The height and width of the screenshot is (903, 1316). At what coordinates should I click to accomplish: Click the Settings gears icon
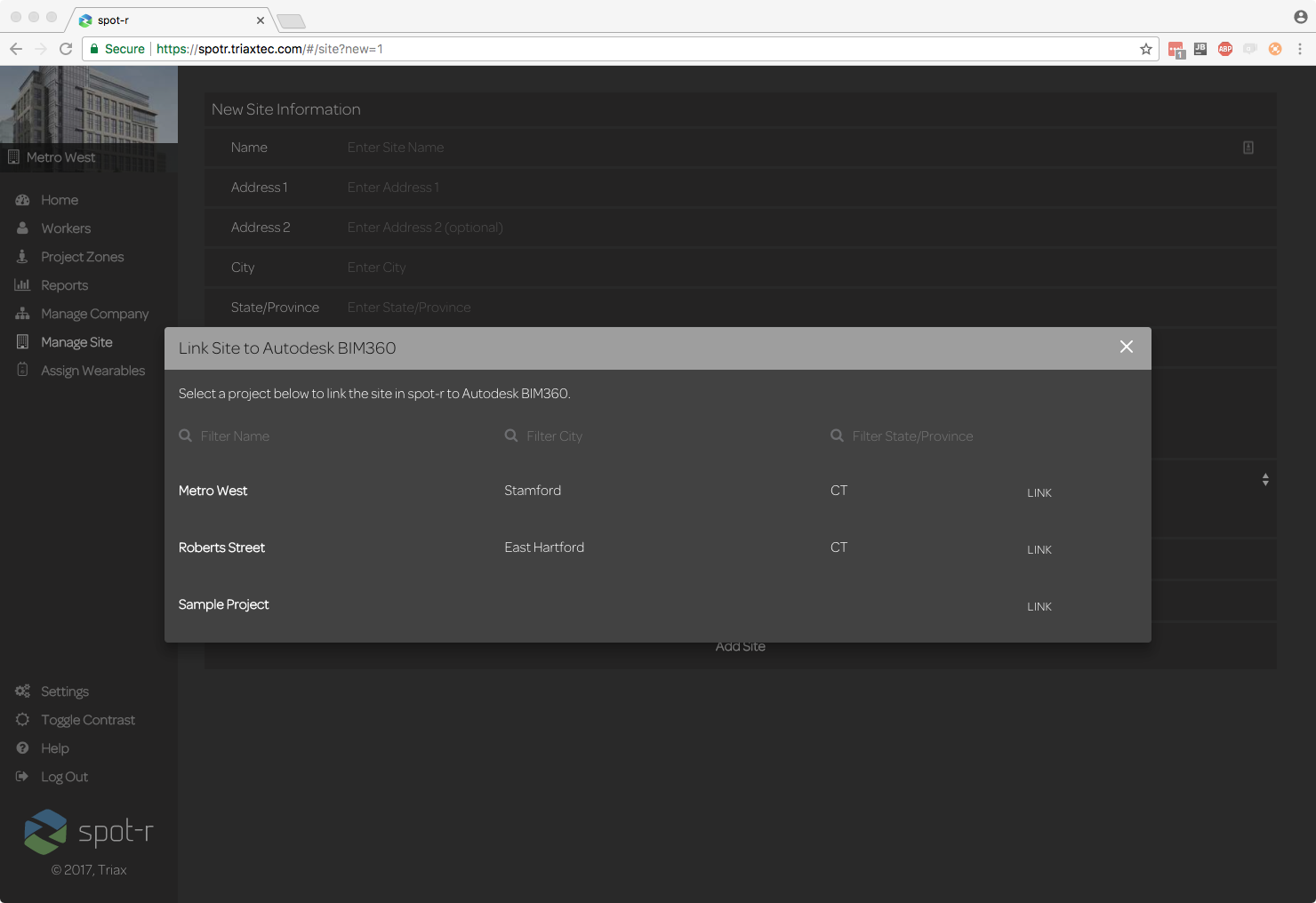(x=22, y=691)
